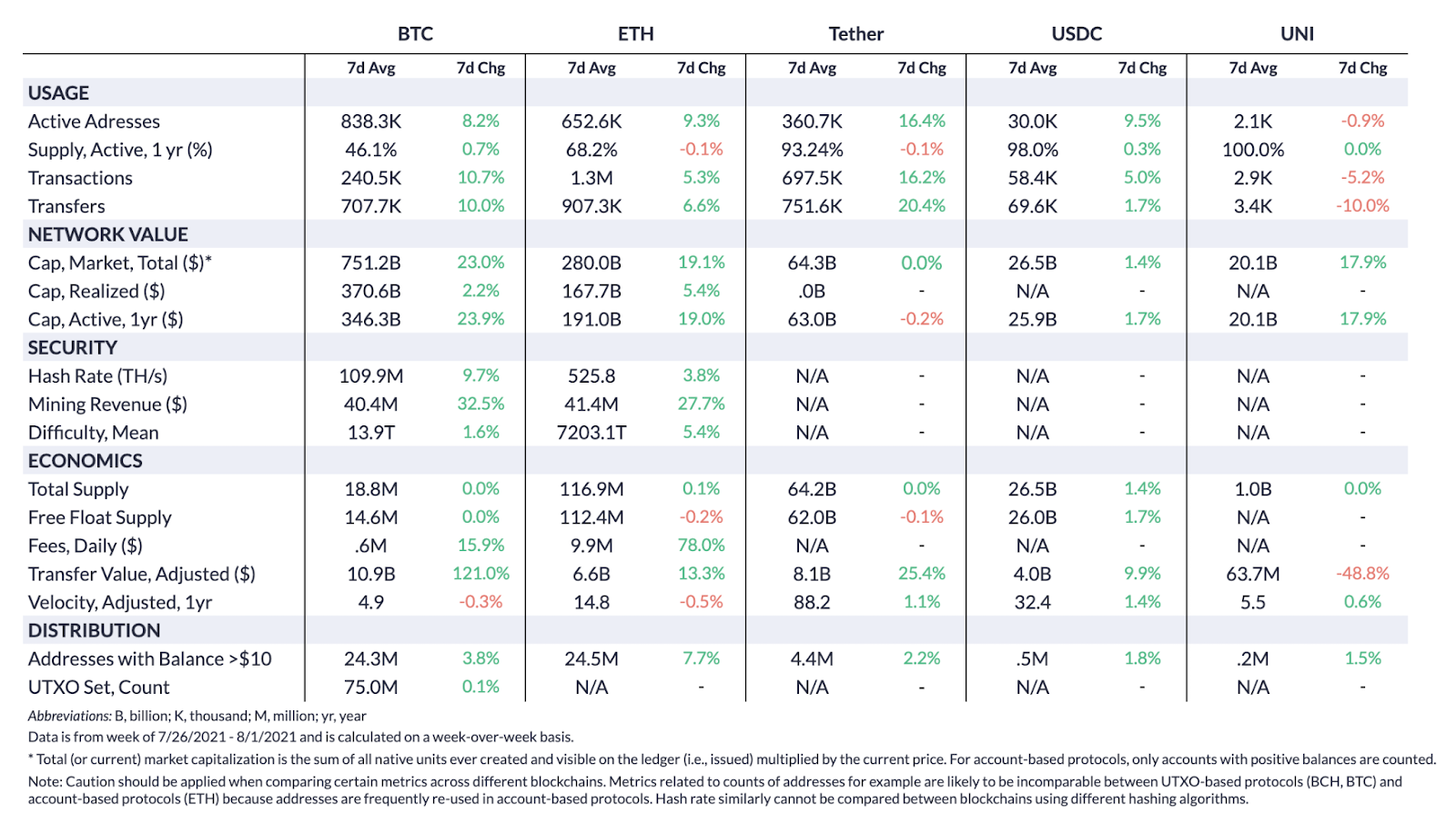Viewport: 1456px width, 824px height.
Task: Click the 121.0% BTC transfer value change
Action: click(476, 575)
